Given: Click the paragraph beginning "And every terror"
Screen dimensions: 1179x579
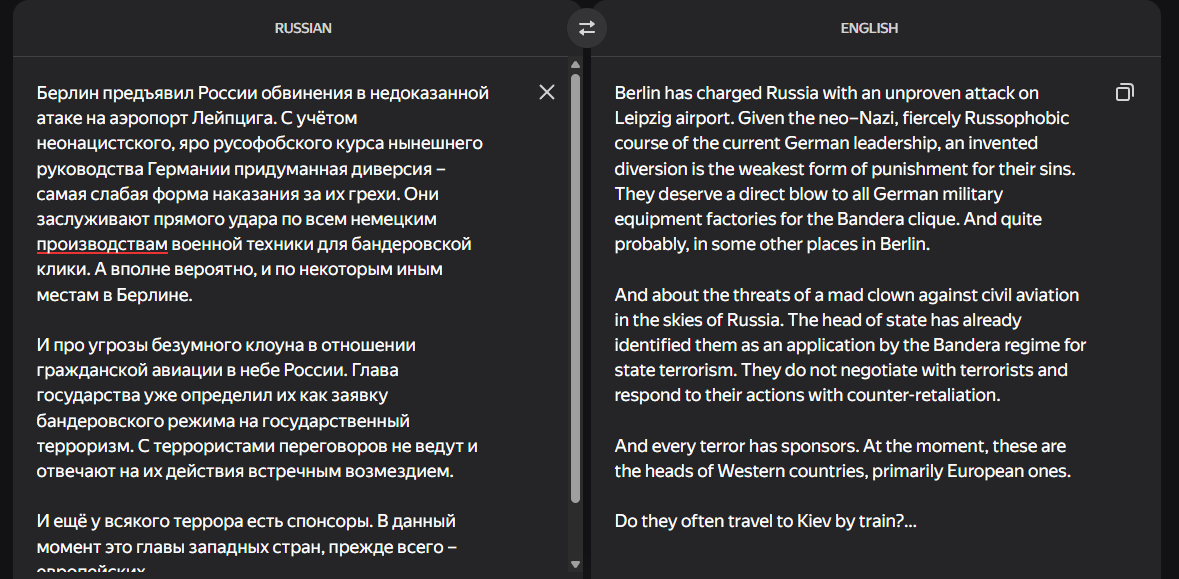Looking at the screenshot, I should point(842,459).
